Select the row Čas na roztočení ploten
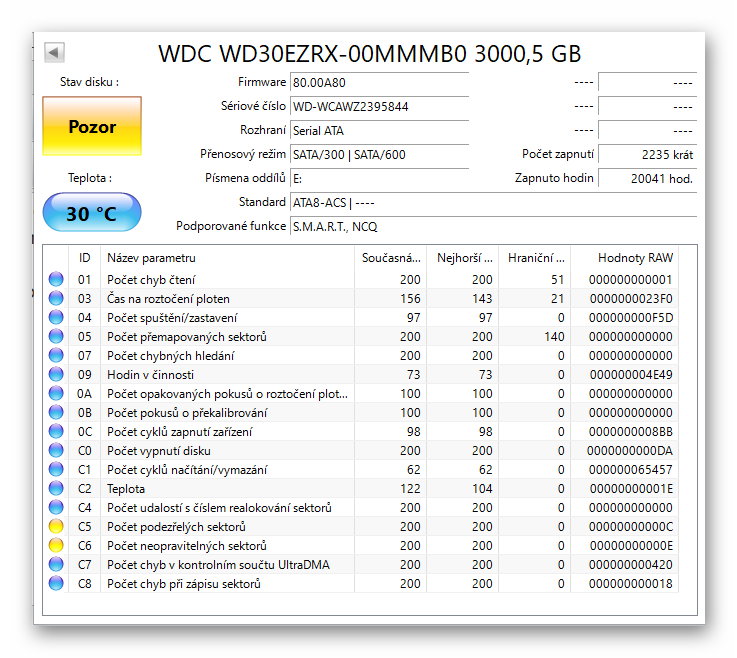This screenshot has height=658, width=737. click(362, 298)
